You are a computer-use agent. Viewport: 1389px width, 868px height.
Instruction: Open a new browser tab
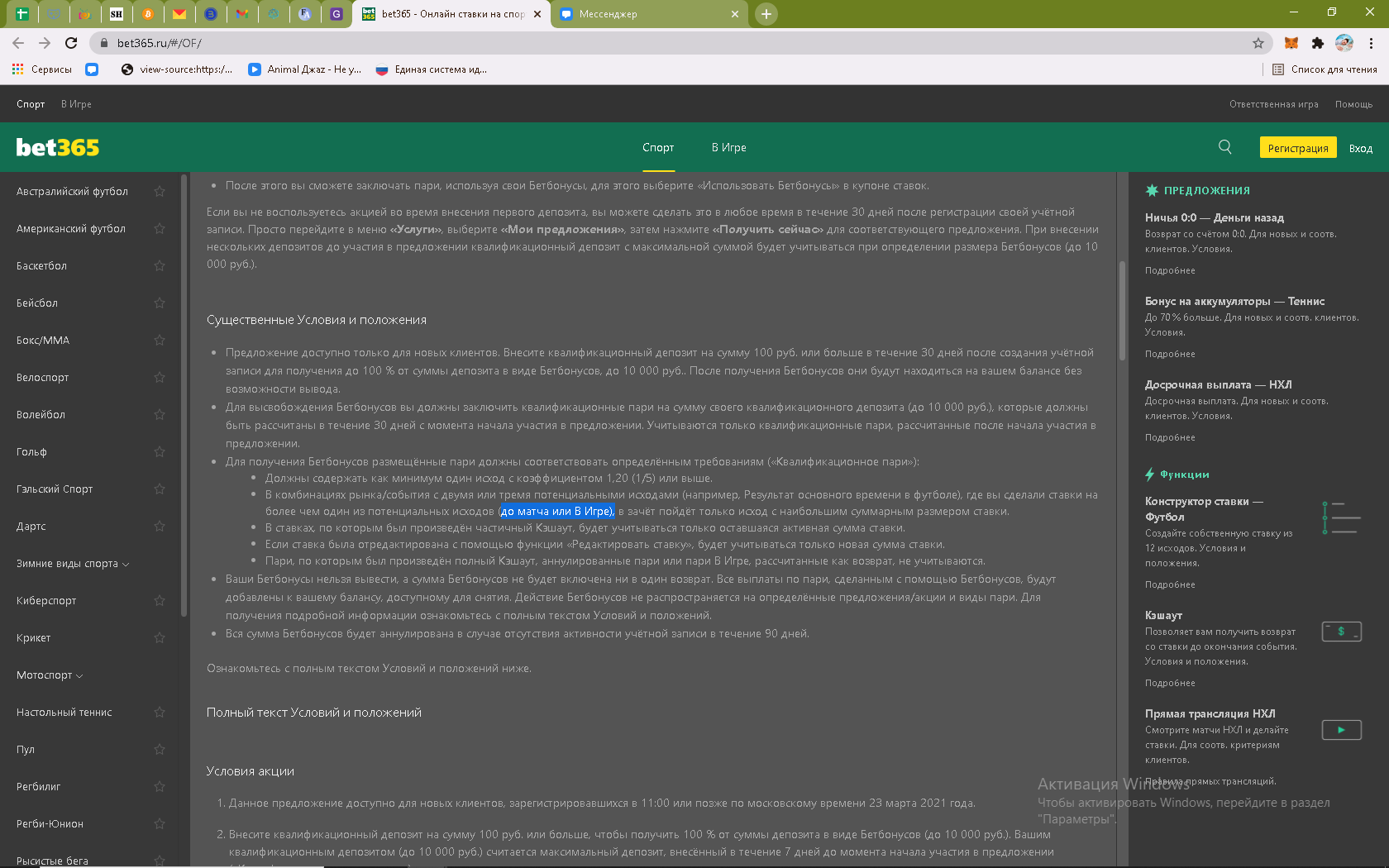766,14
